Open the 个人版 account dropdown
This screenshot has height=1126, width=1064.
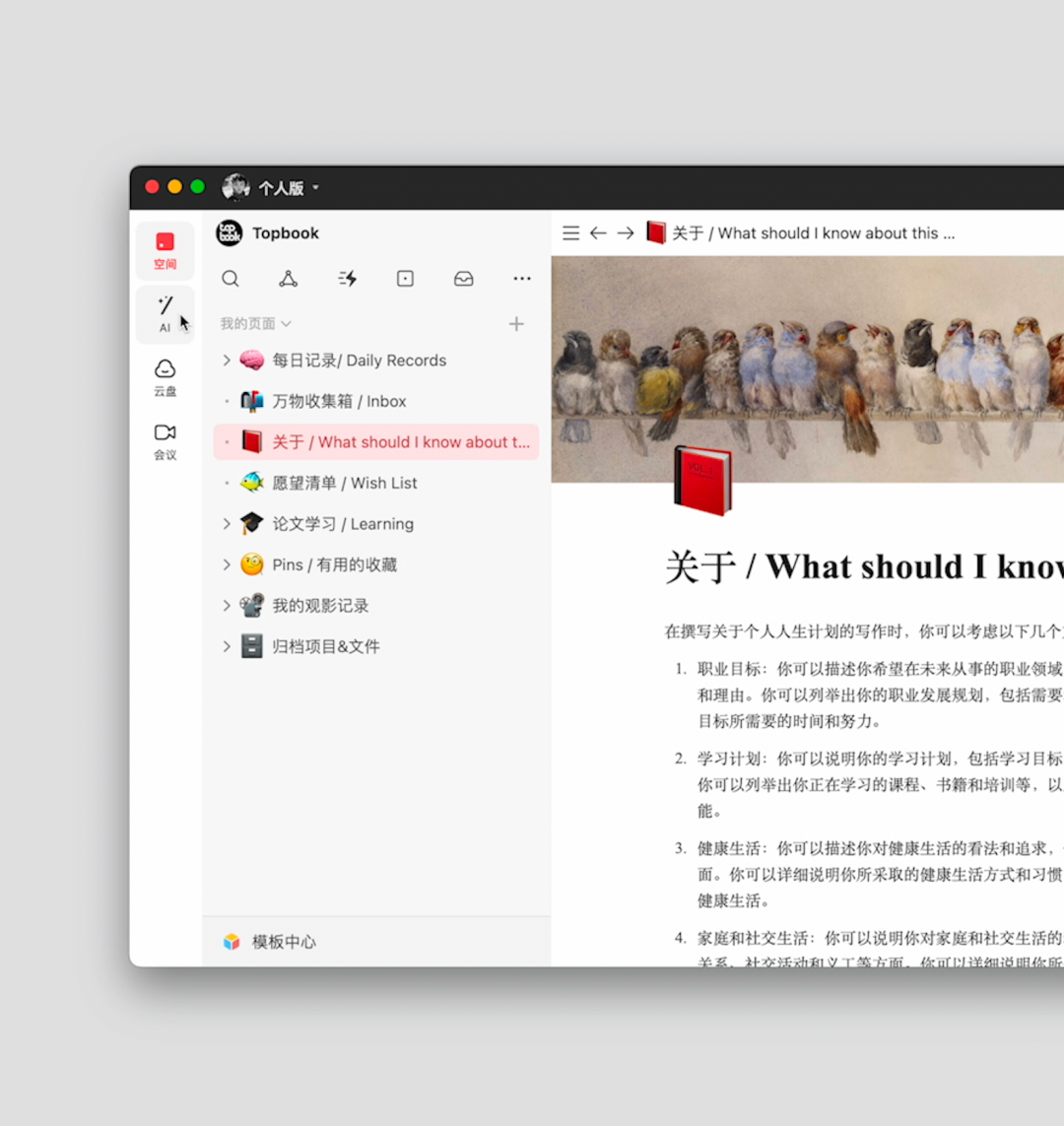click(289, 188)
